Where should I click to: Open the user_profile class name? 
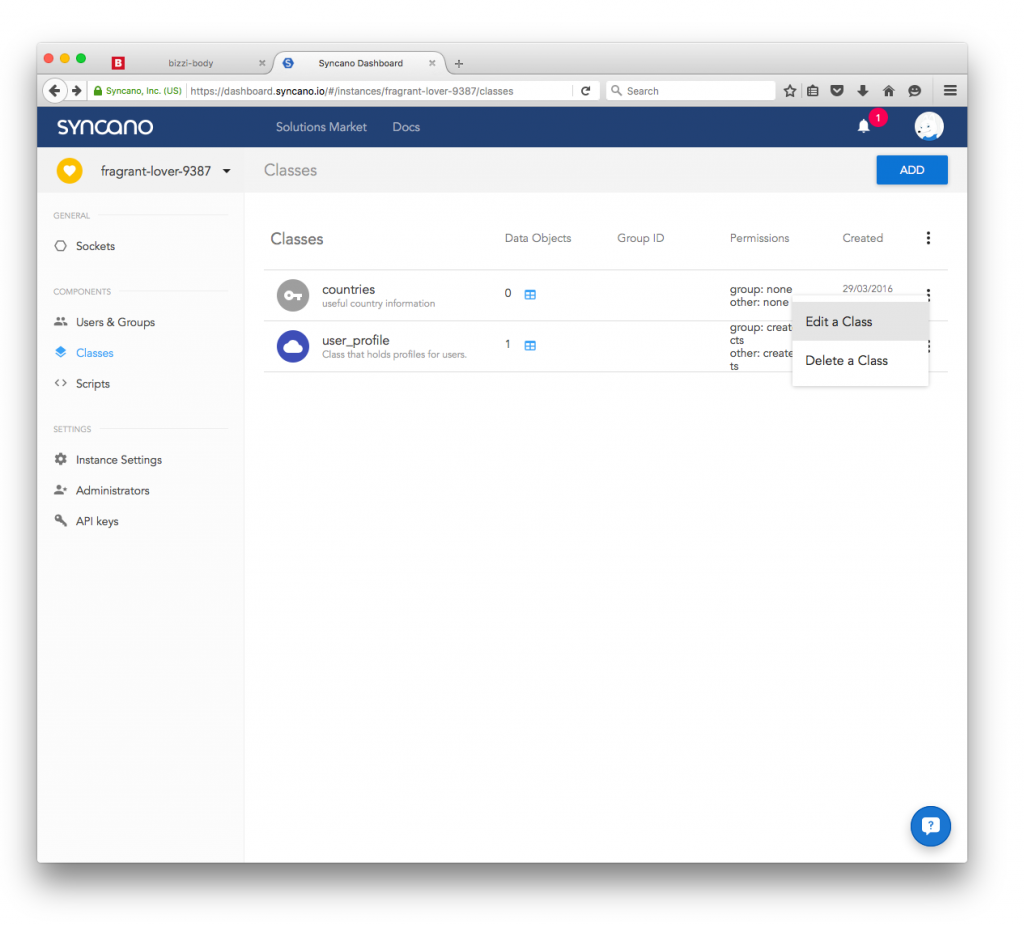click(355, 340)
